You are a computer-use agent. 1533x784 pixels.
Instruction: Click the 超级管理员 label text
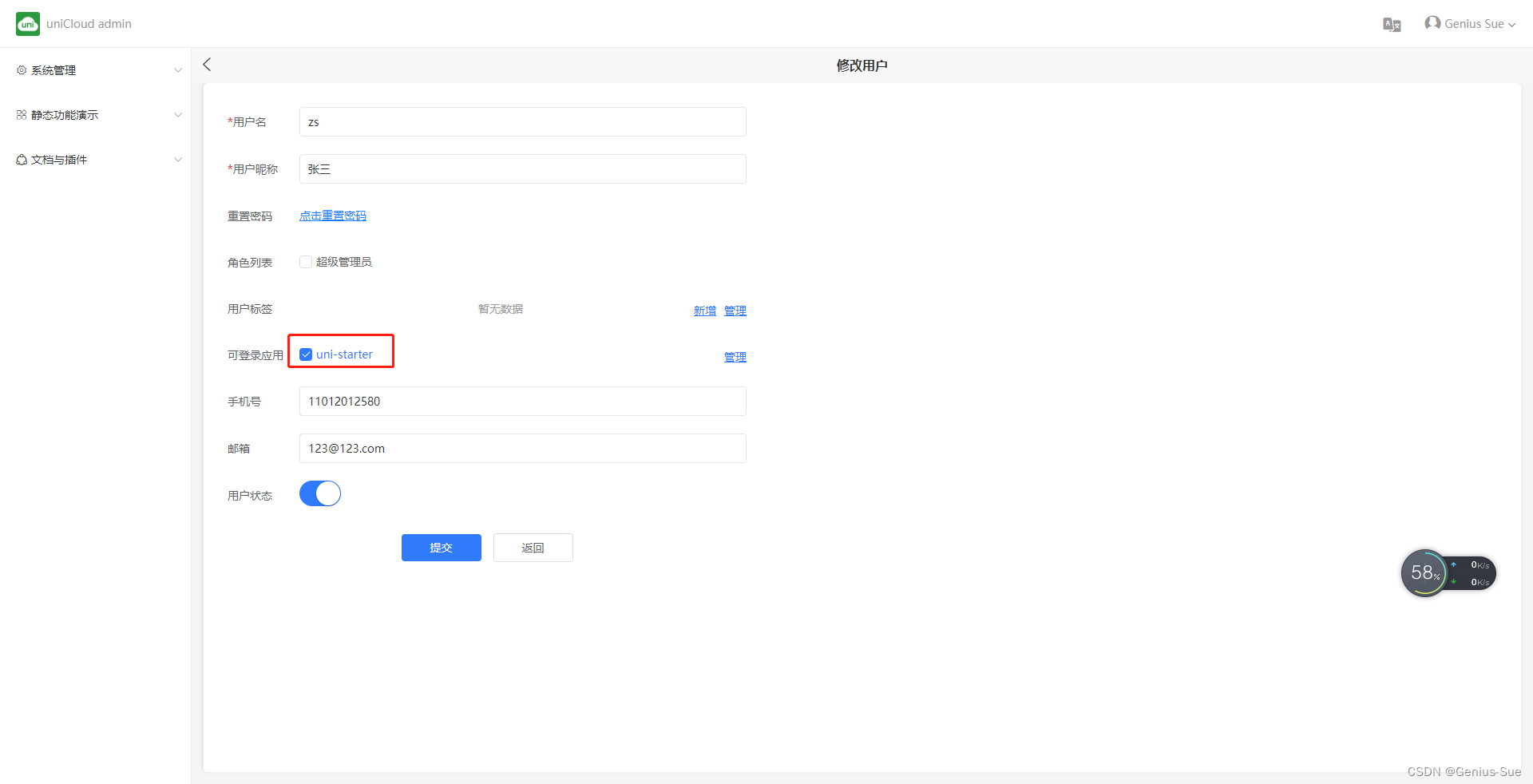(x=344, y=262)
